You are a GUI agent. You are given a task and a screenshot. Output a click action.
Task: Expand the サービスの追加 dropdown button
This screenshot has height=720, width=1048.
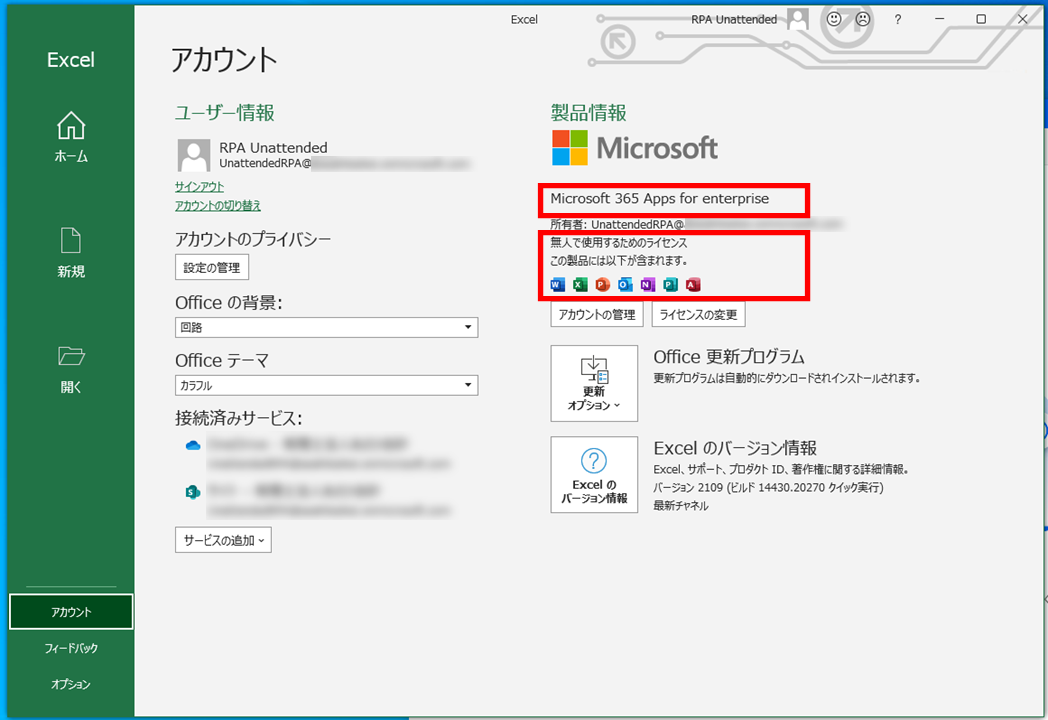pos(223,540)
